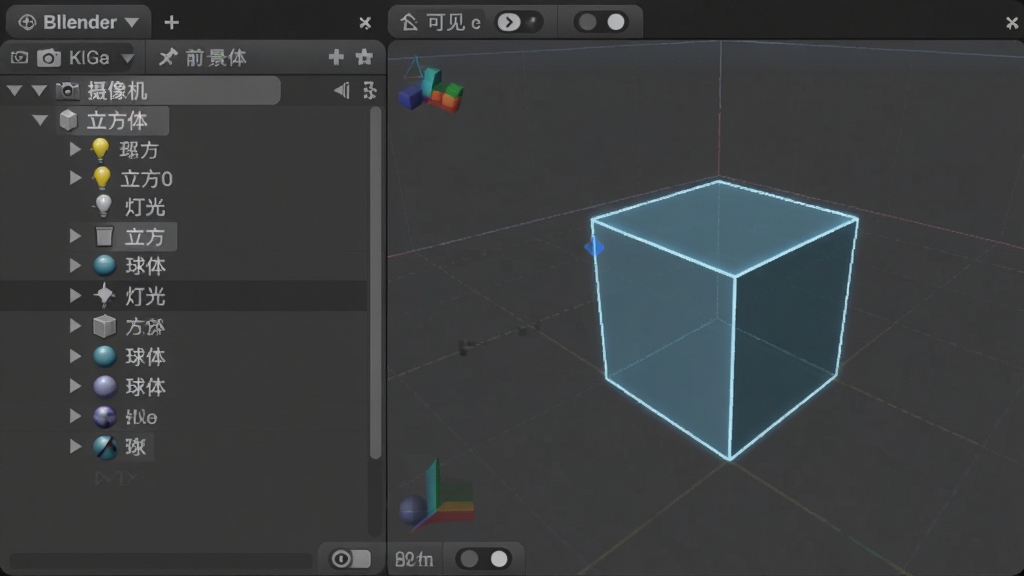Viewport: 1024px width, 576px height.
Task: Collapse the 立方体 tree node
Action: tap(40, 120)
